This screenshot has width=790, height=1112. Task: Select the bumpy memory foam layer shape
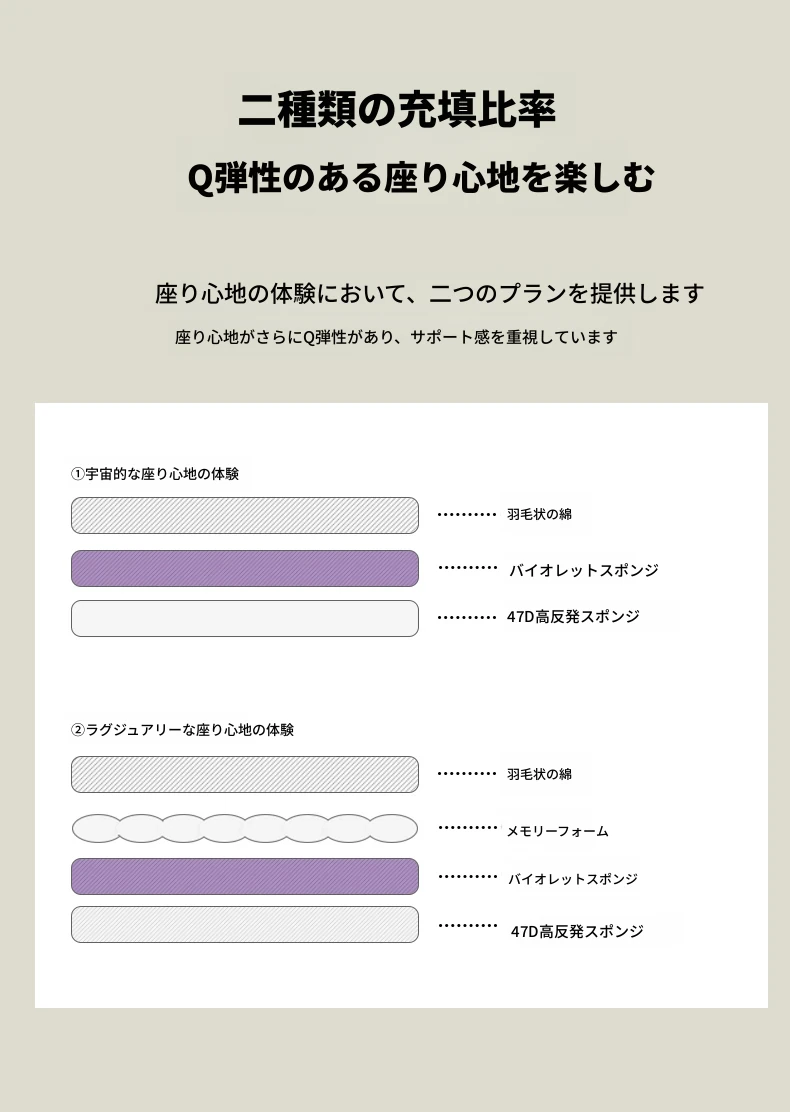point(245,828)
